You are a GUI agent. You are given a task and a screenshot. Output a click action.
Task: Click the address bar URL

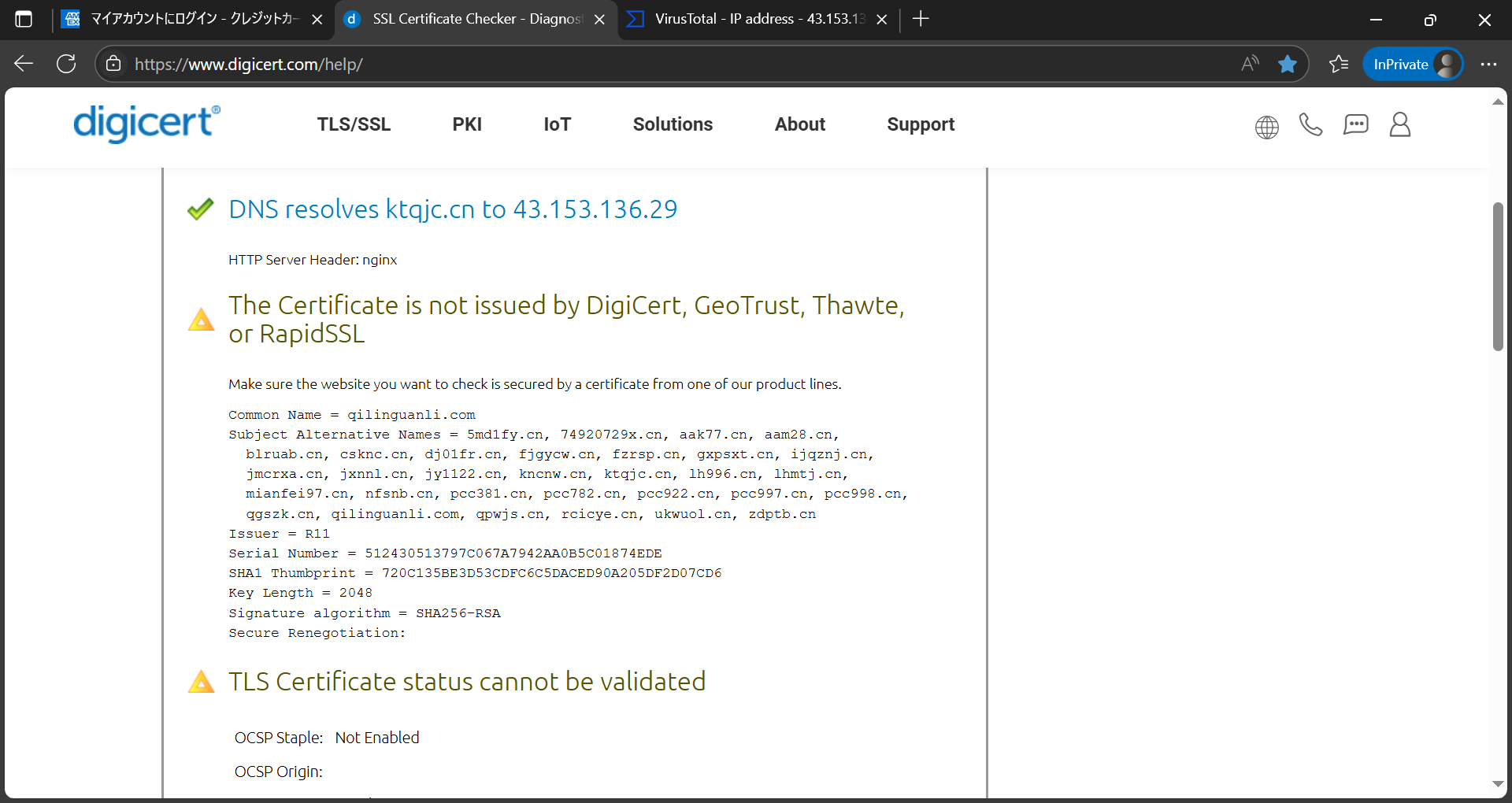[249, 64]
